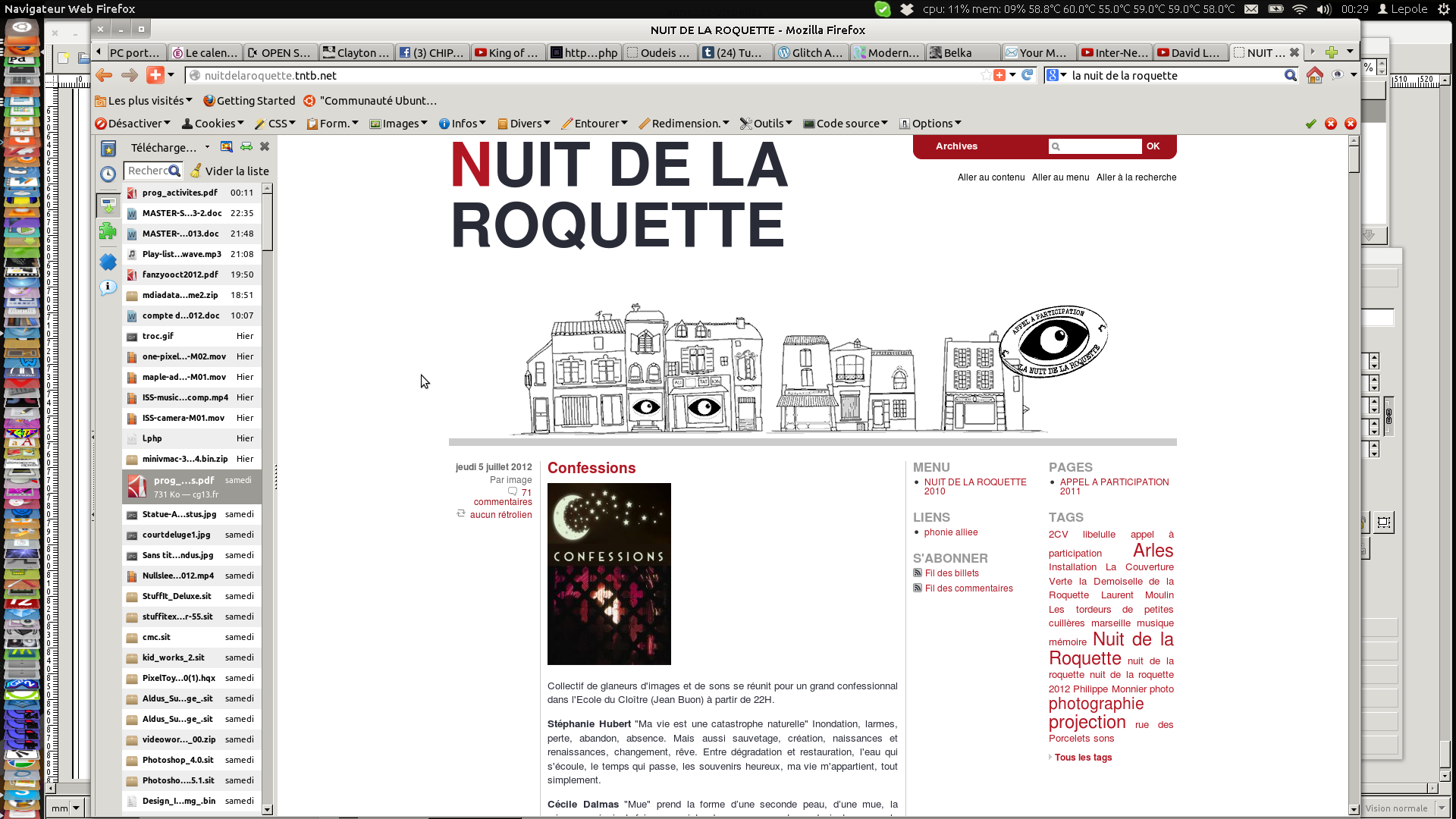Screen dimensions: 1456x819
Task: Go back with the orange back arrow
Action: (104, 75)
